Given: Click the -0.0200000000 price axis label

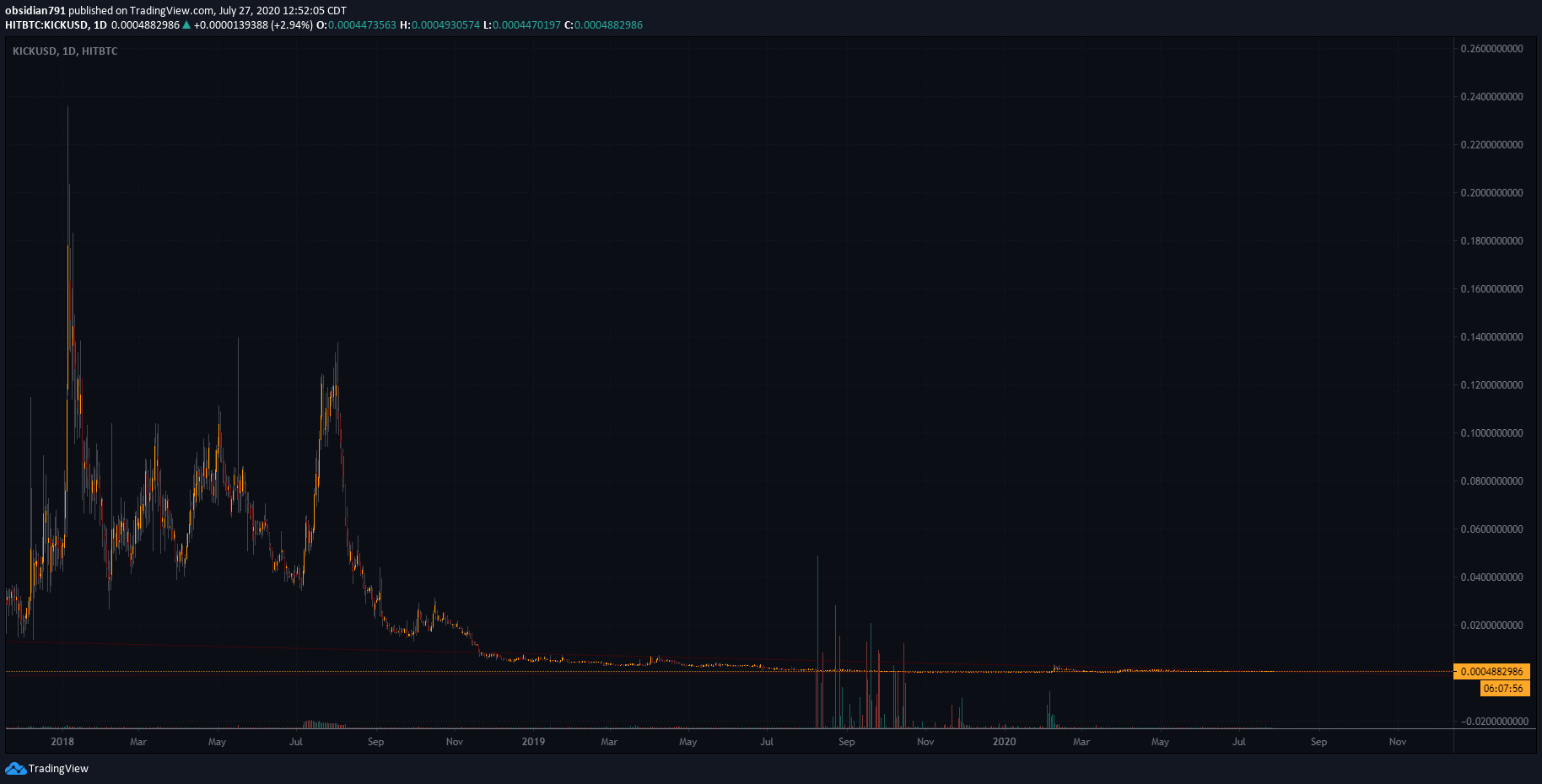Looking at the screenshot, I should tap(1494, 722).
